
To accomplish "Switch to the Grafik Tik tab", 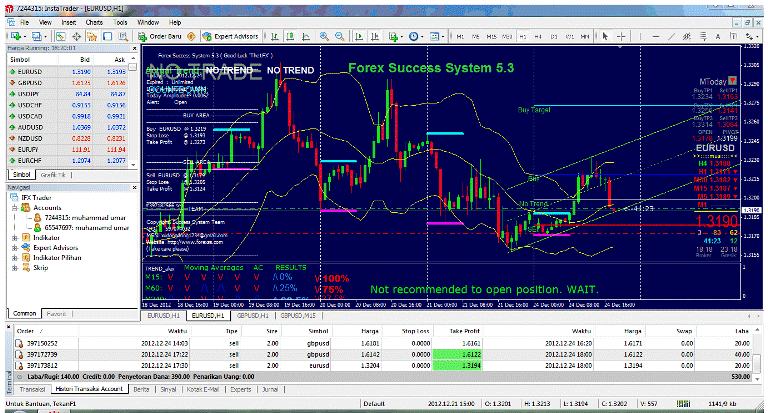I will point(53,174).
